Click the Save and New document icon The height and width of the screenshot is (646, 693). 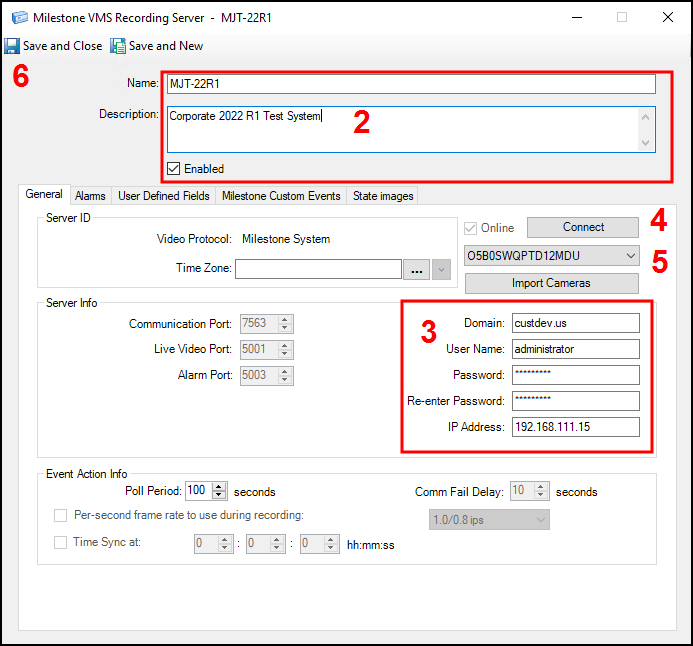pyautogui.click(x=118, y=46)
